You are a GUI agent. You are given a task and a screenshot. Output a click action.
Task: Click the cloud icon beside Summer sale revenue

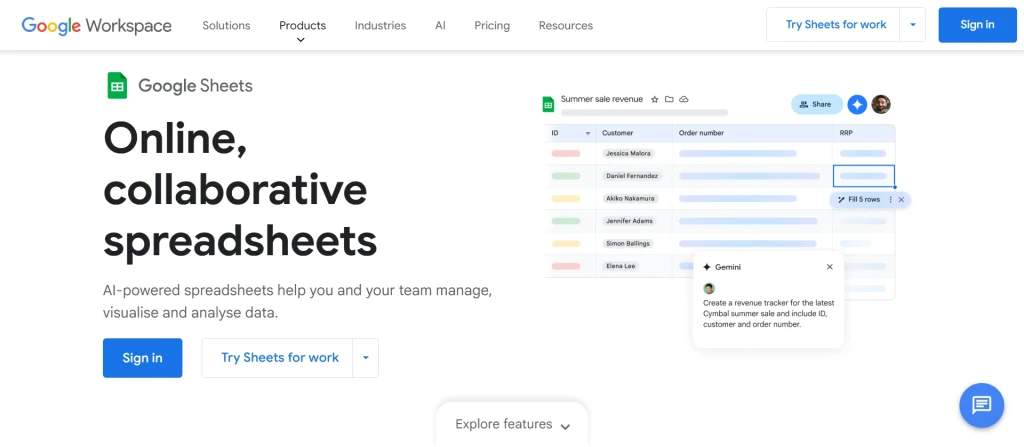pos(684,99)
